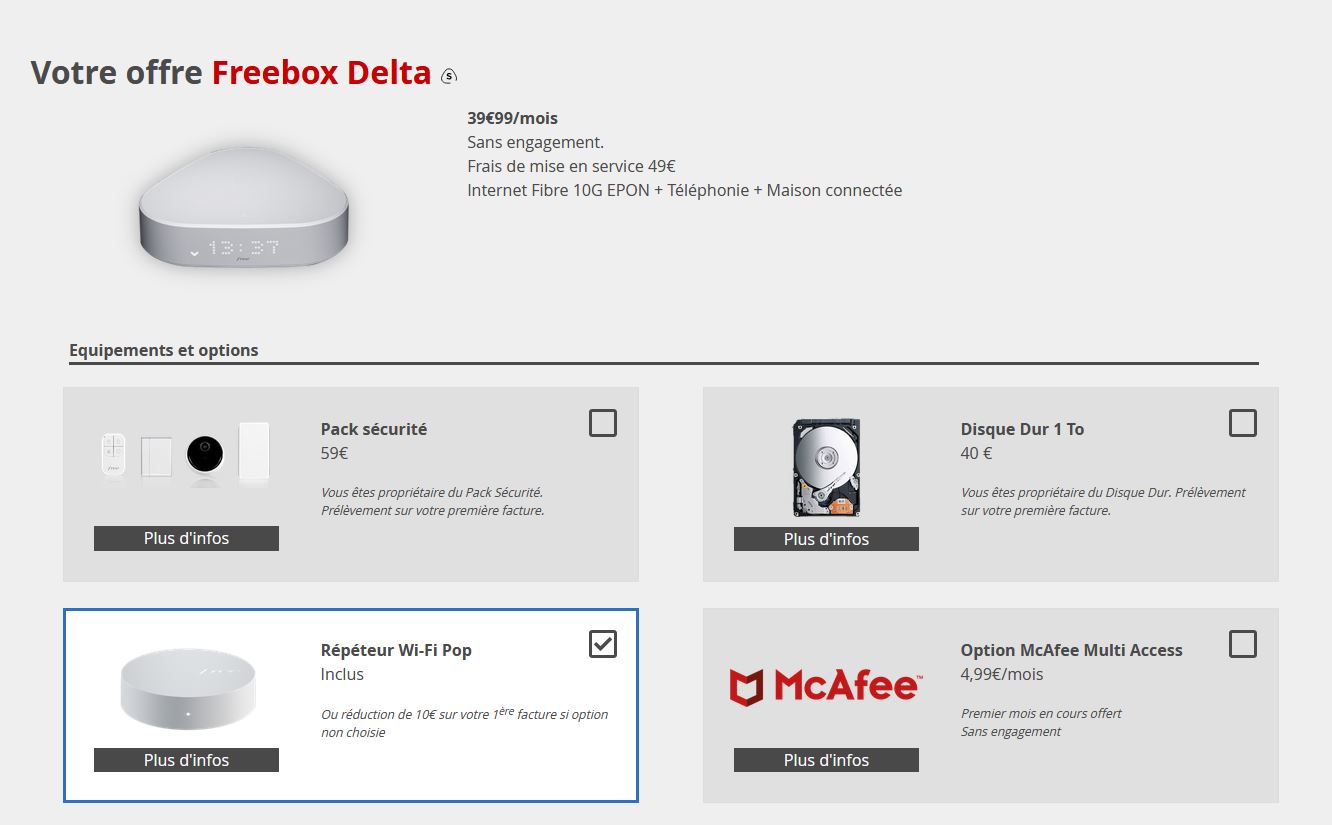
Task: Show Plus d'infos for Répéteur Wi-Fi Pop
Action: click(186, 760)
